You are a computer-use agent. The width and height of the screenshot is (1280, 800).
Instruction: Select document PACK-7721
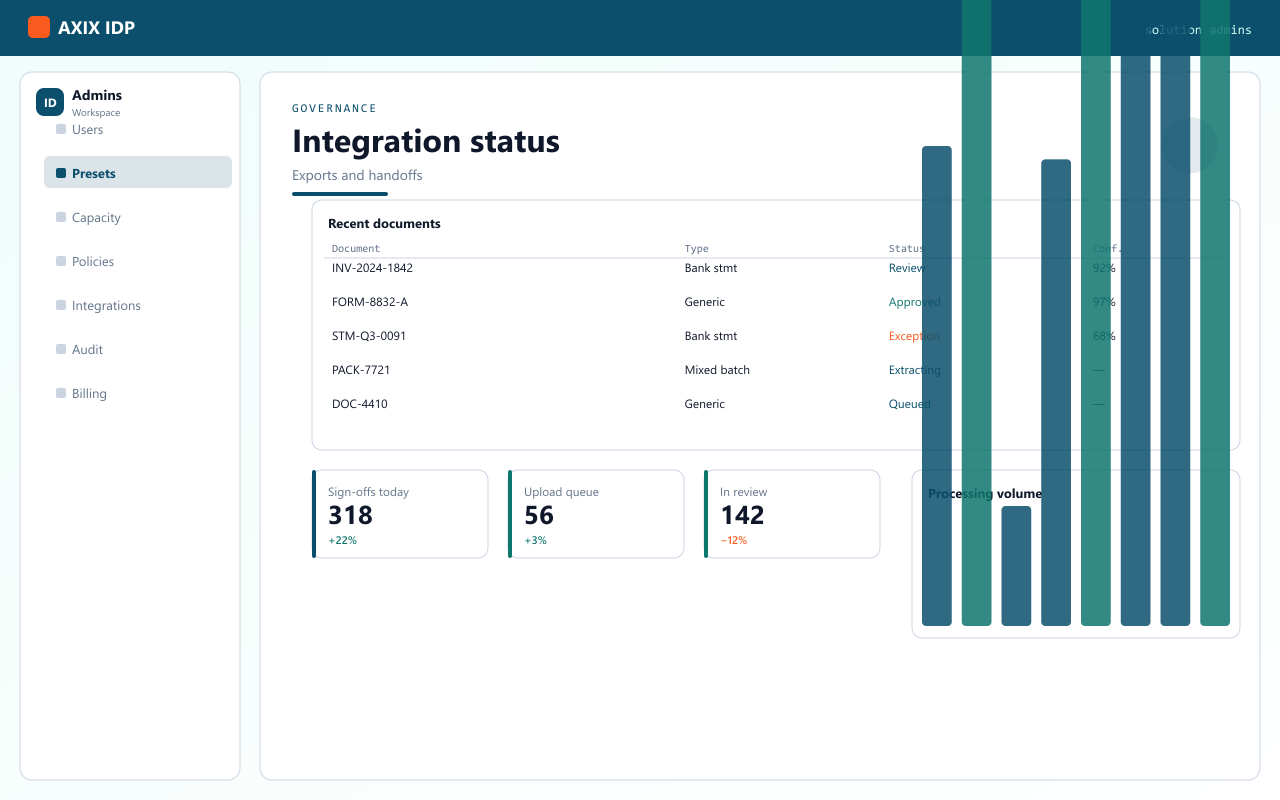(x=361, y=370)
